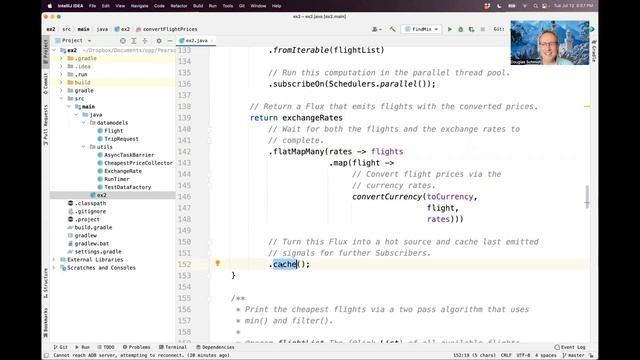Toggle the Pull Requests side tool window
The width and height of the screenshot is (640, 360).
click(46, 124)
